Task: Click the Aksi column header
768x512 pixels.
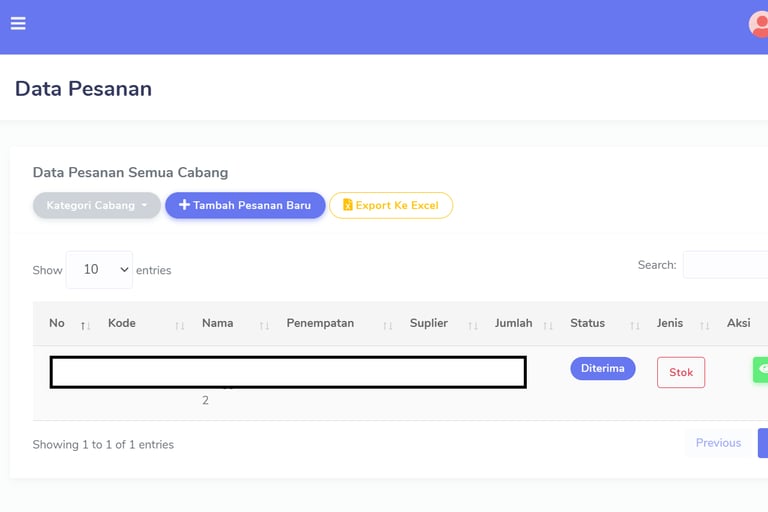Action: [x=739, y=323]
